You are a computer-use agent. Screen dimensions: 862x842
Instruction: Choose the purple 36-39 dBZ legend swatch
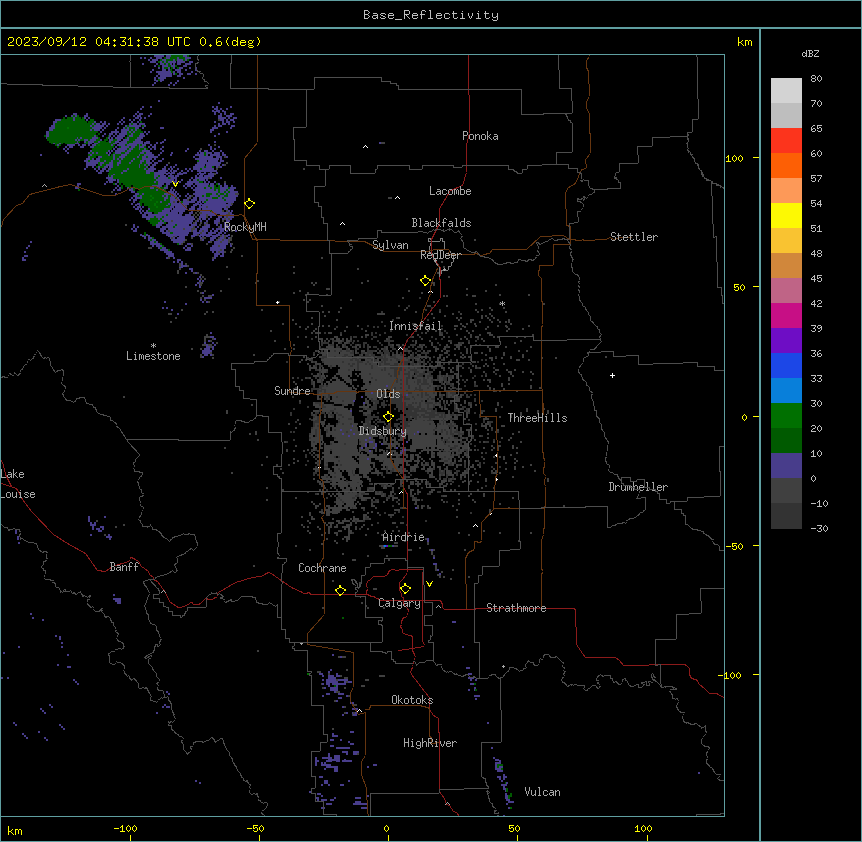pyautogui.click(x=786, y=340)
